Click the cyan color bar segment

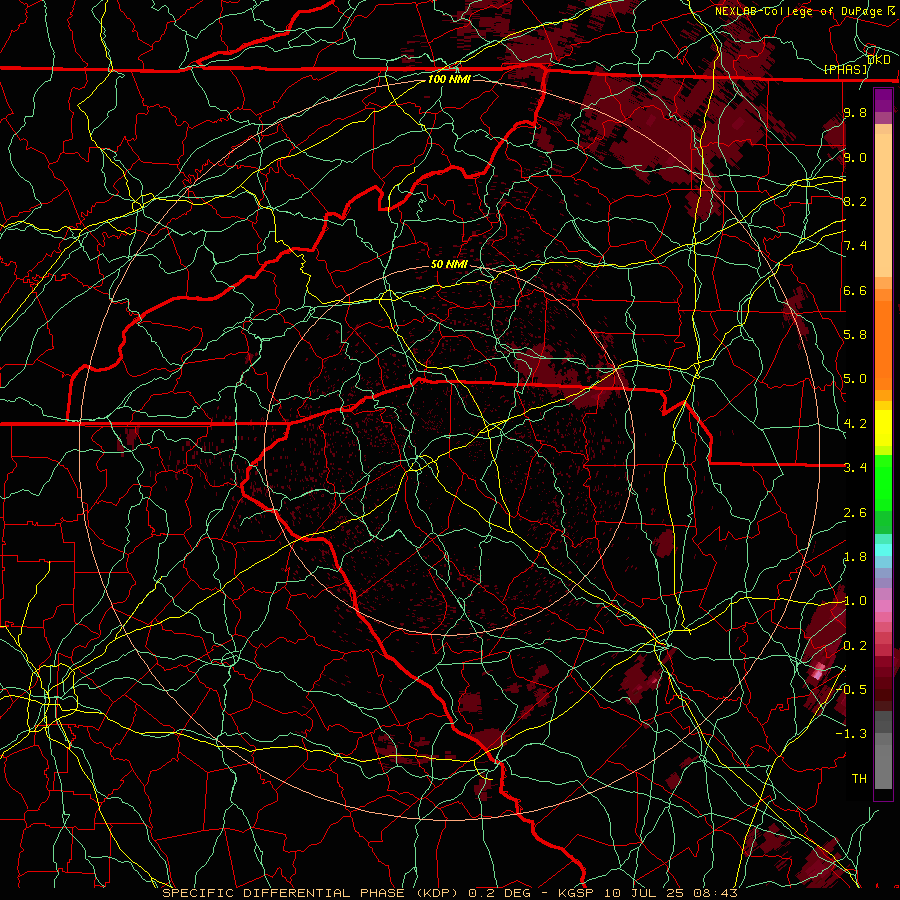(x=883, y=550)
